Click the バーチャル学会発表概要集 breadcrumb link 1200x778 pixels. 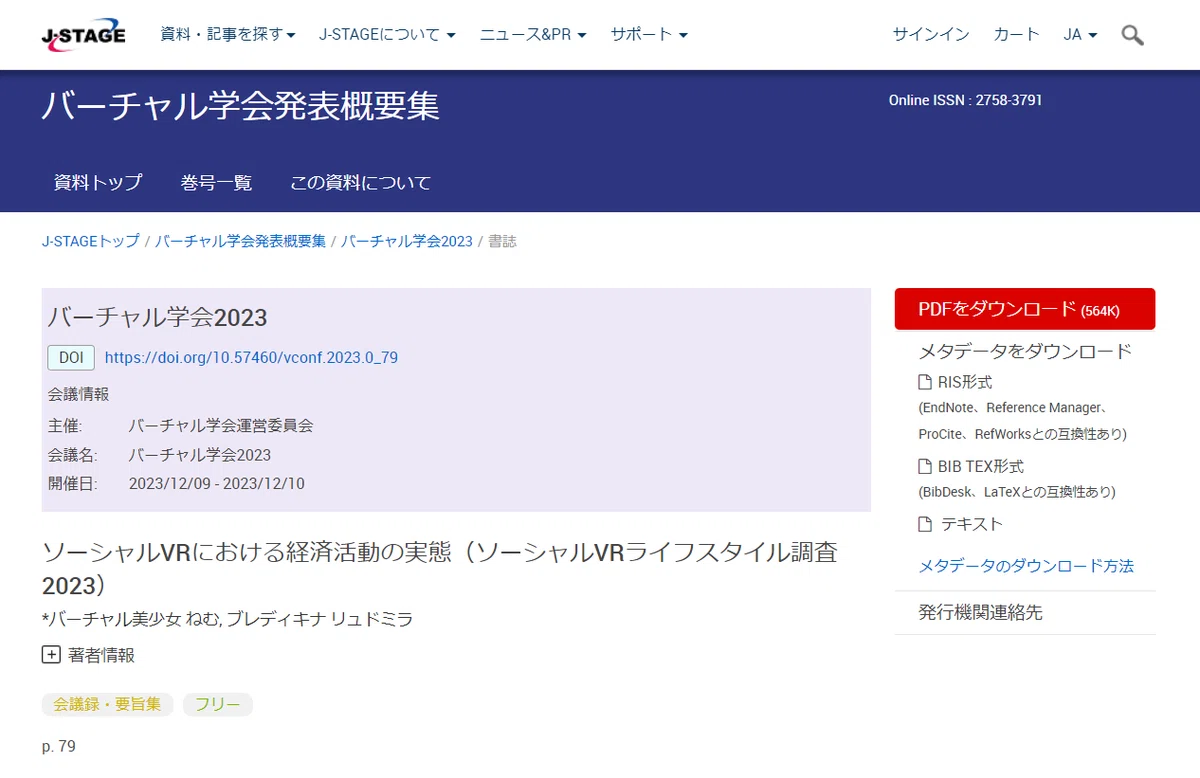240,242
